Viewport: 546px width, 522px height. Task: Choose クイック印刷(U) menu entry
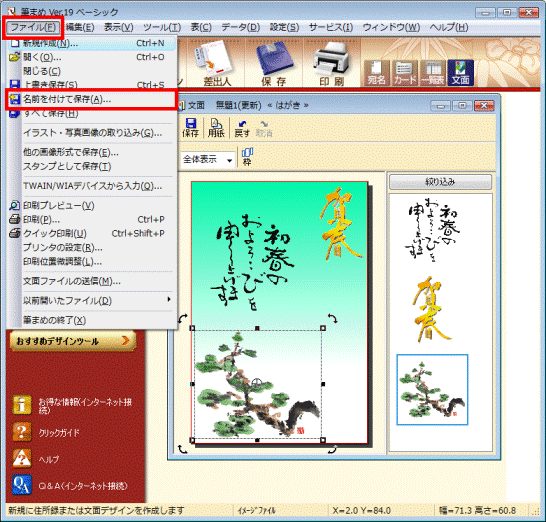92,234
